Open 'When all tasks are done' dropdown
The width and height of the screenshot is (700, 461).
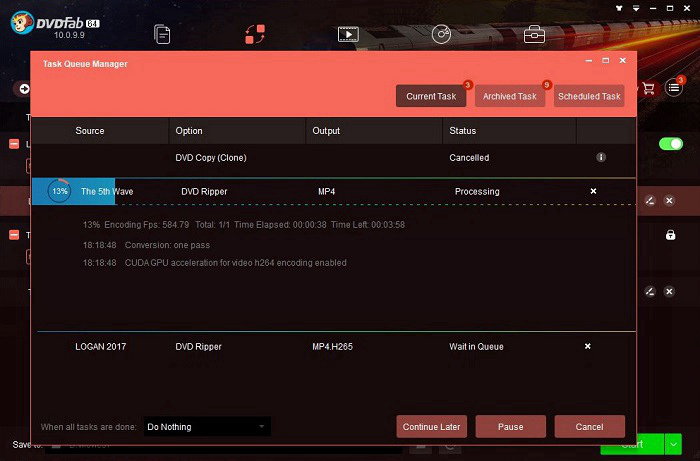pos(207,427)
